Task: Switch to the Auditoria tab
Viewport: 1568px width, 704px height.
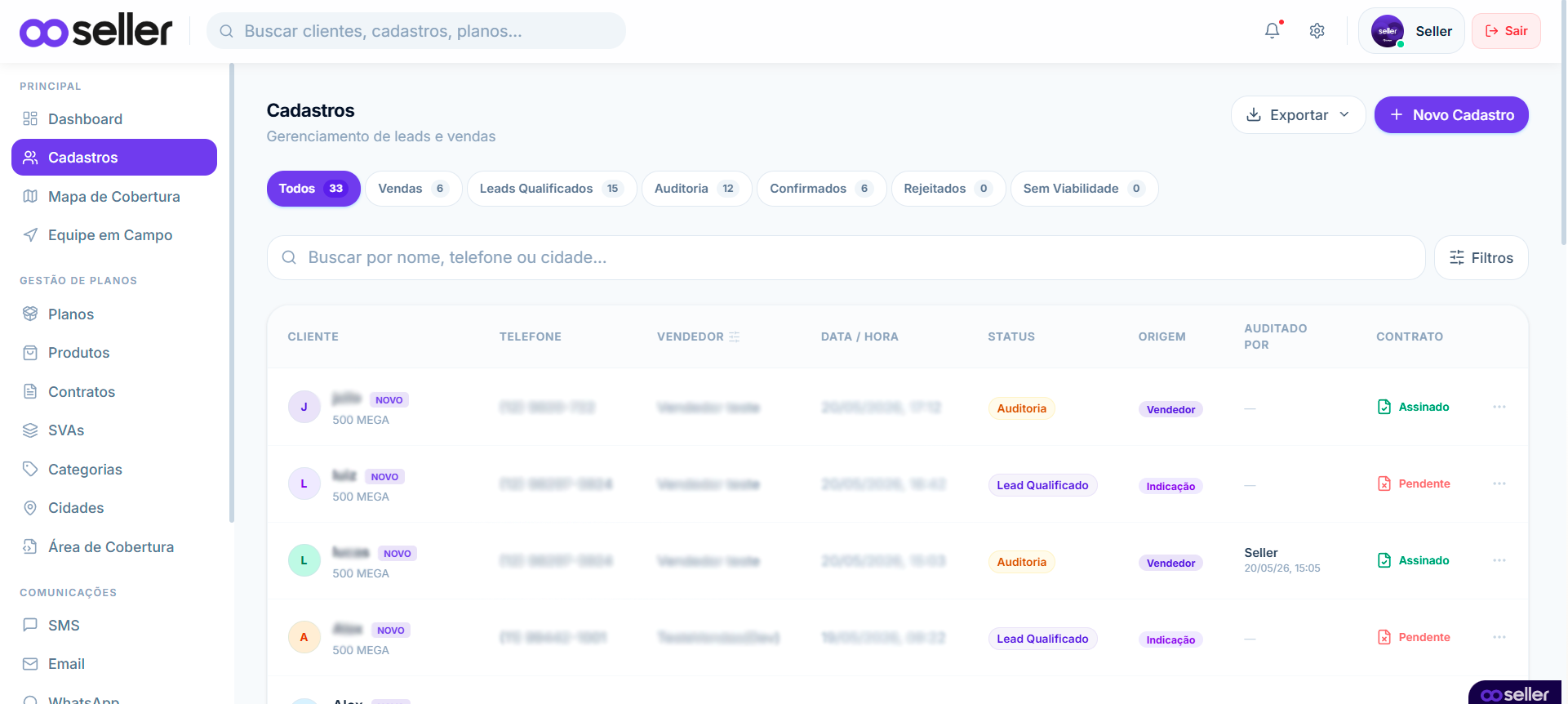Action: point(696,189)
